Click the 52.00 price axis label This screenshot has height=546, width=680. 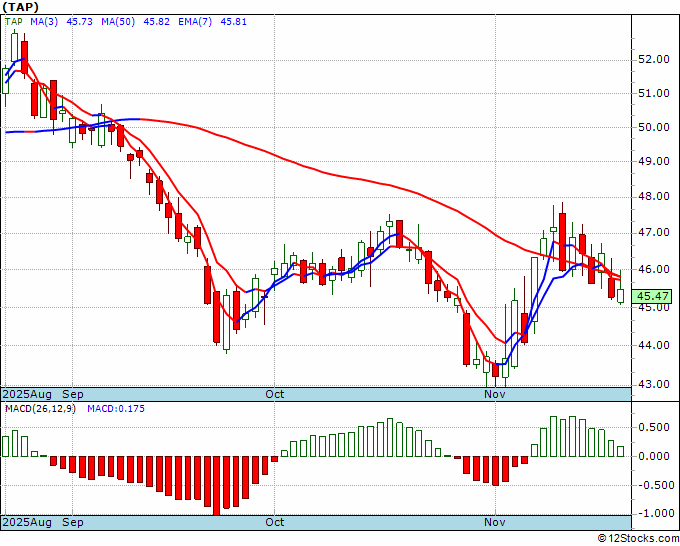(654, 59)
